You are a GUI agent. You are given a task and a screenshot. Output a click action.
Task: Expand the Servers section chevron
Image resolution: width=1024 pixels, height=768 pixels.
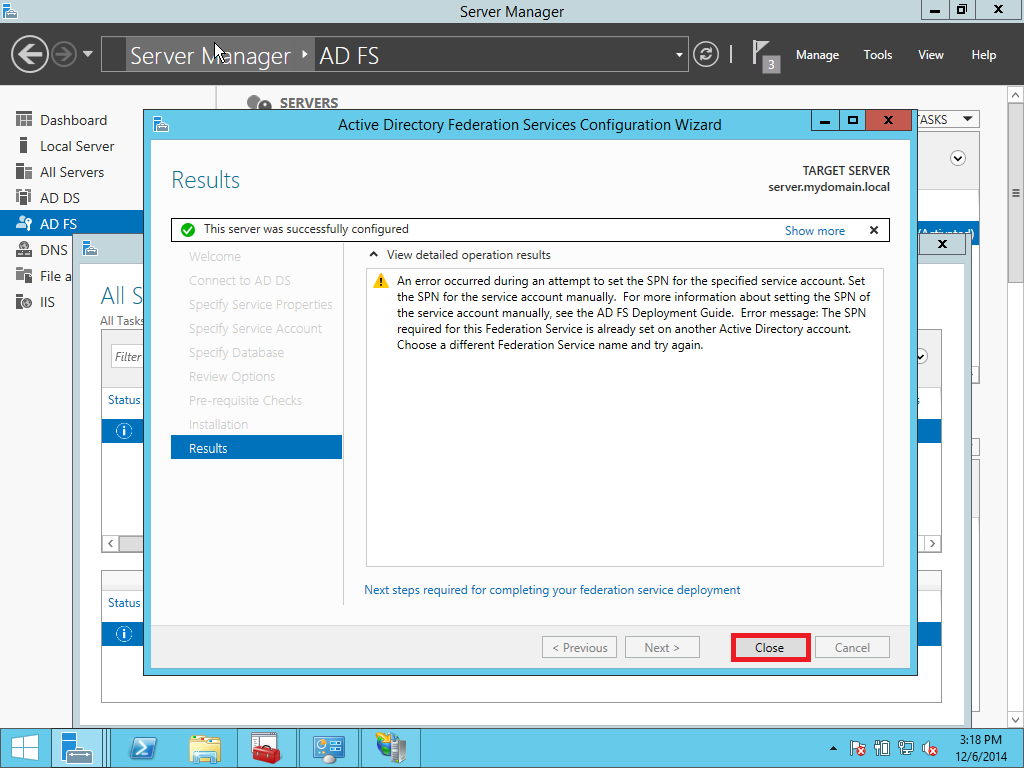click(x=958, y=158)
